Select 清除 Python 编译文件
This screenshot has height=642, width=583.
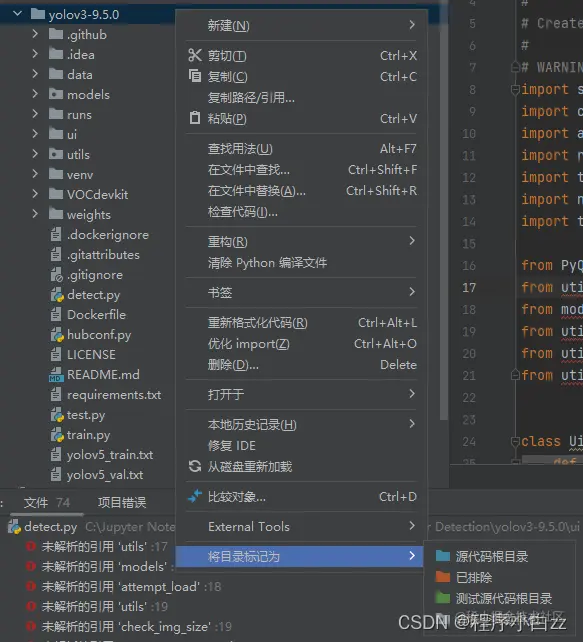[x=301, y=262]
